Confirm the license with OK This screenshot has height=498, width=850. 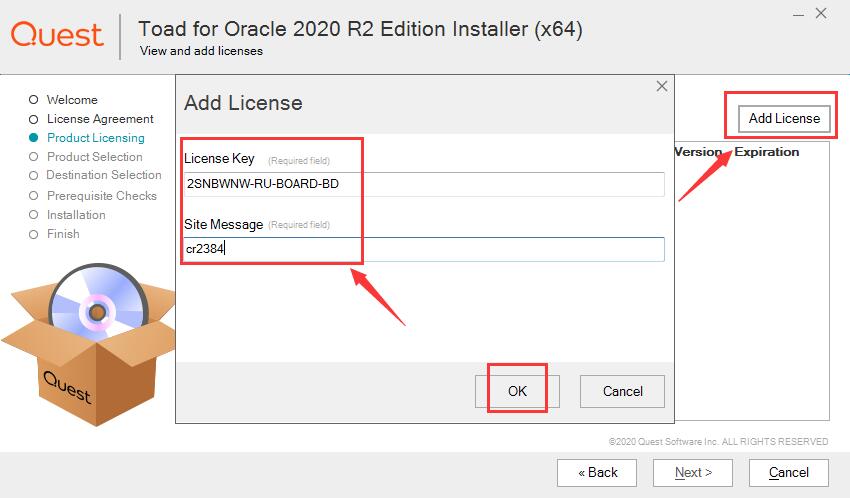pos(517,391)
